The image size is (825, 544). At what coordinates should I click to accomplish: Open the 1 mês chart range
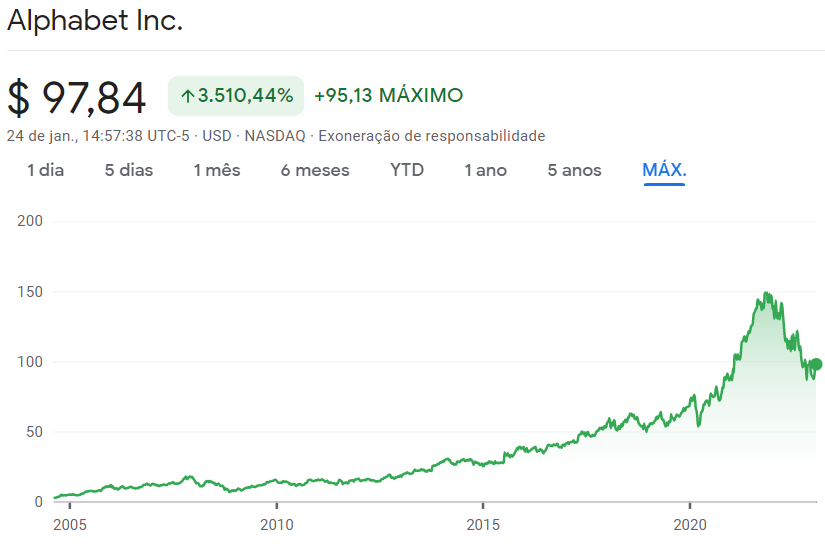pos(217,170)
